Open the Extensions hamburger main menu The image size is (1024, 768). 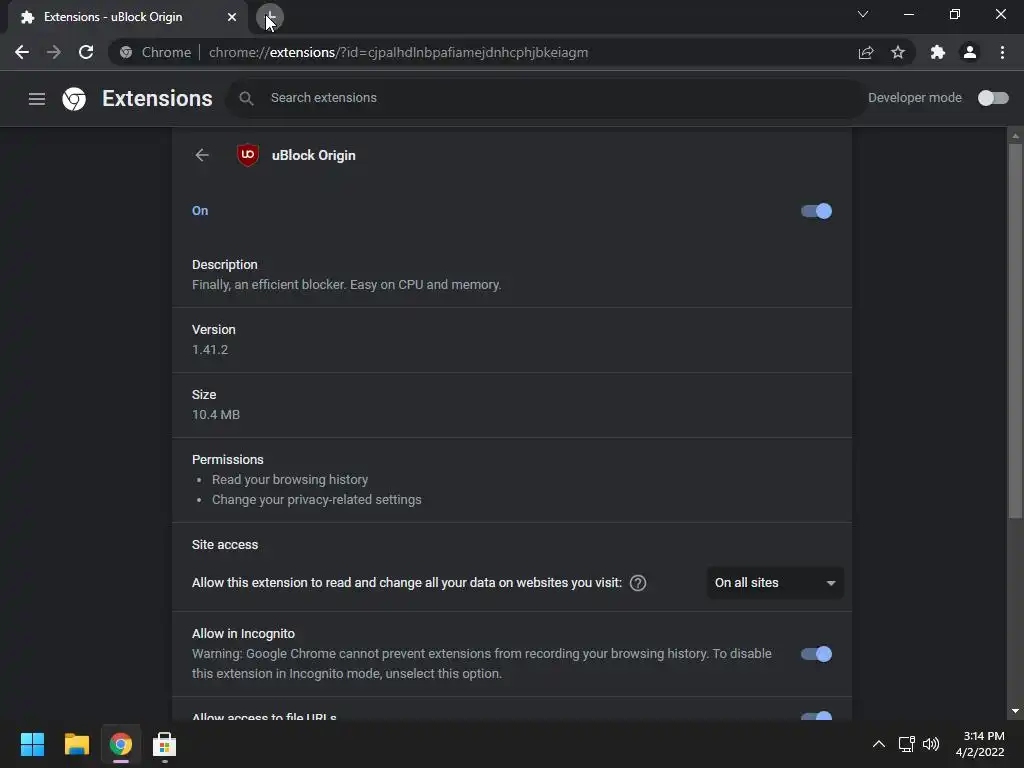coord(37,99)
